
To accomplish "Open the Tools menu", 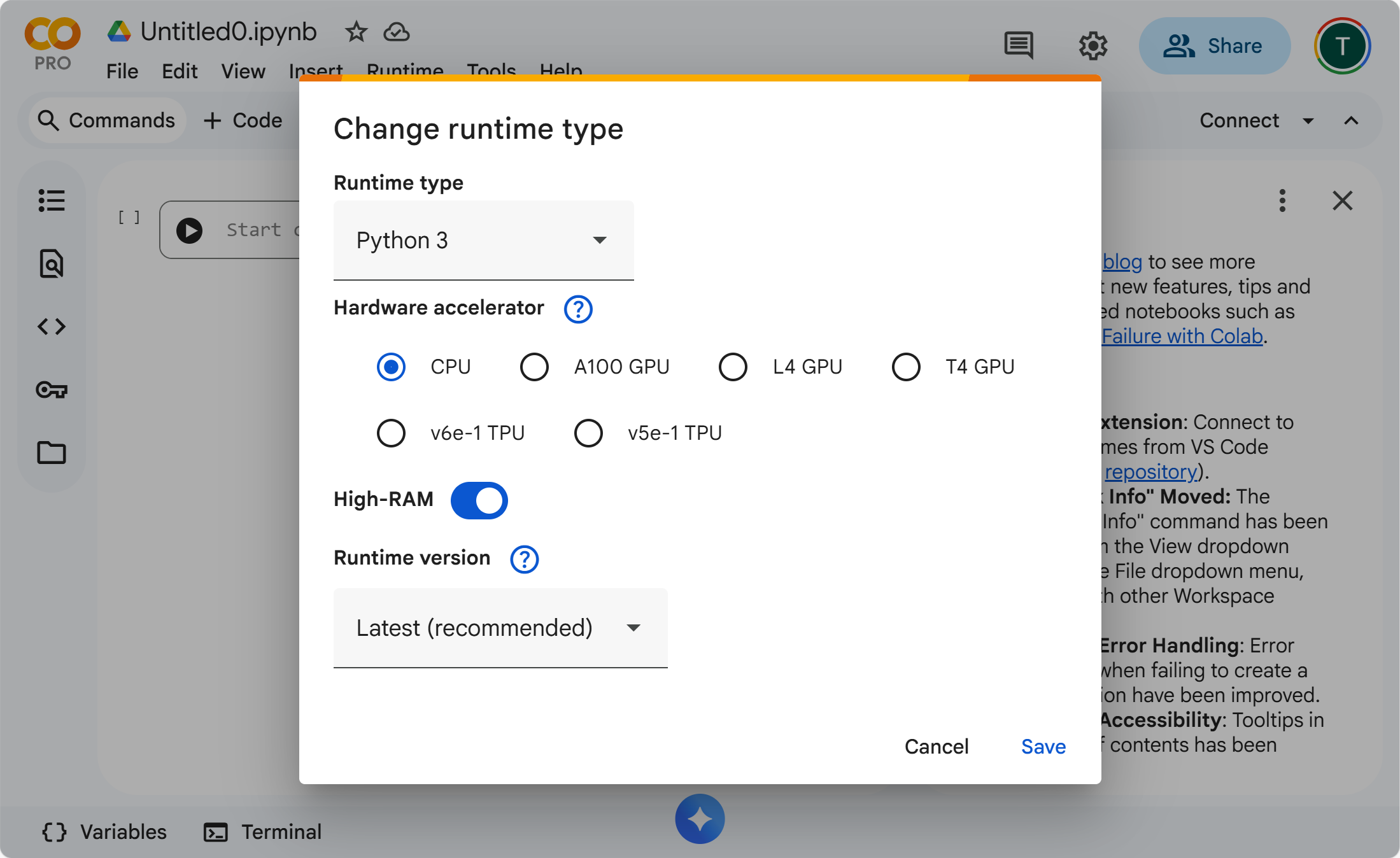I will (490, 71).
